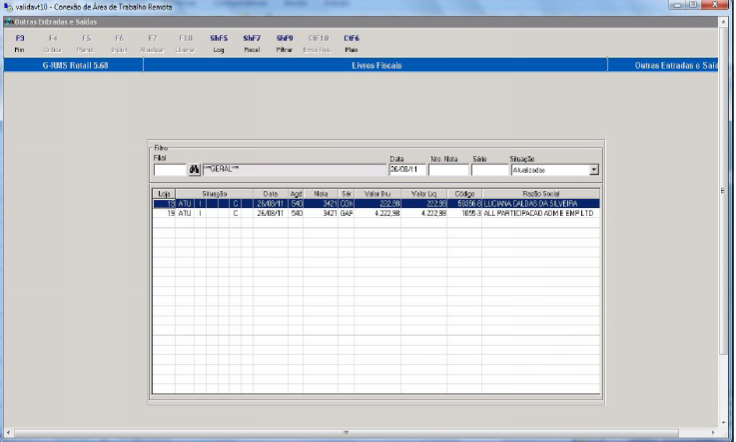736x442 pixels.
Task: Click the F6 Incluir toolbar button
Action: 119,44
